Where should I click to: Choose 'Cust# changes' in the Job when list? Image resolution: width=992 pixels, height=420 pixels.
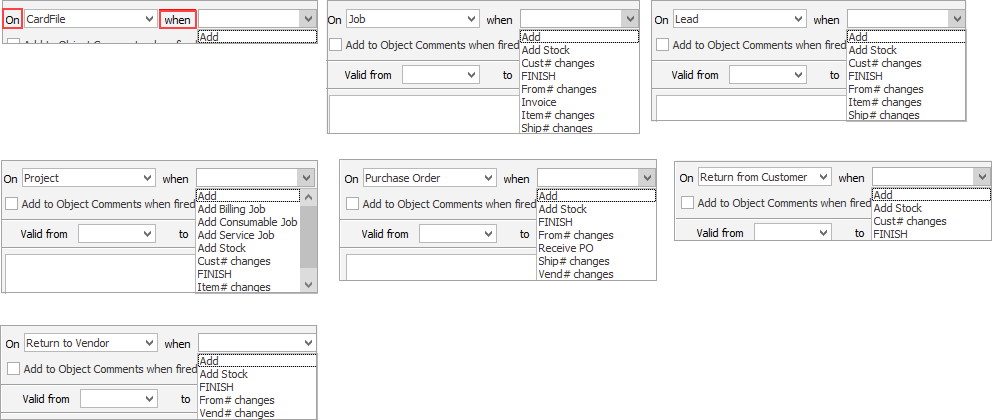click(x=579, y=63)
